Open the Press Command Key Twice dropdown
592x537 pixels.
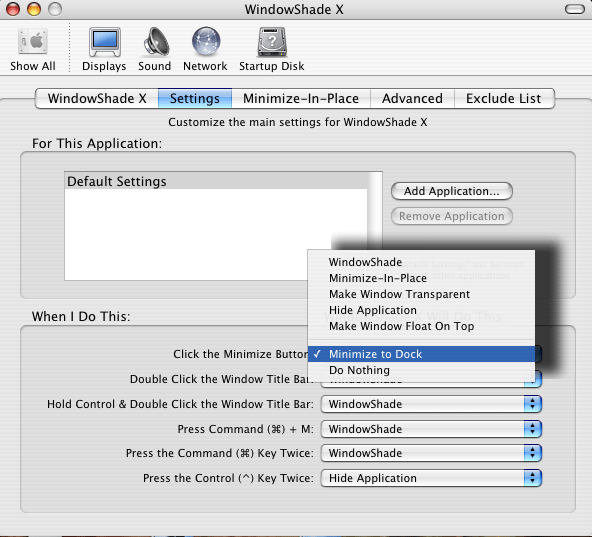point(431,453)
